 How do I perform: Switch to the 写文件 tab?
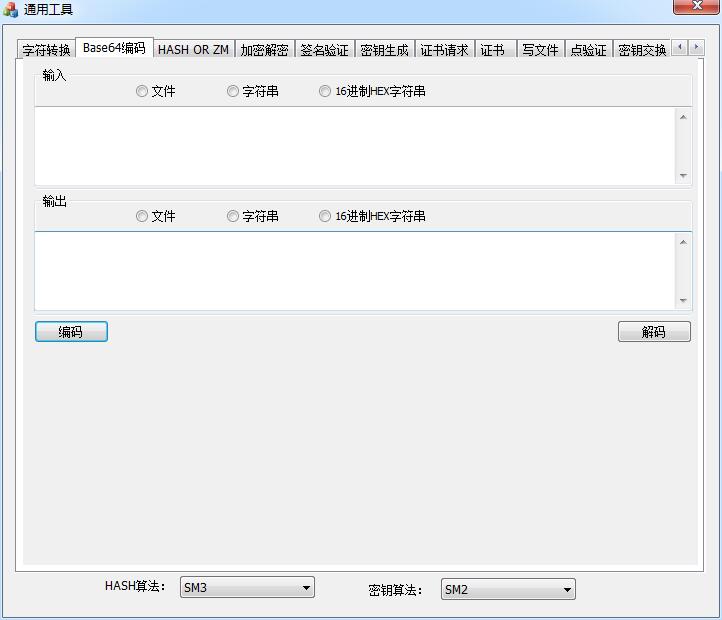tap(541, 49)
